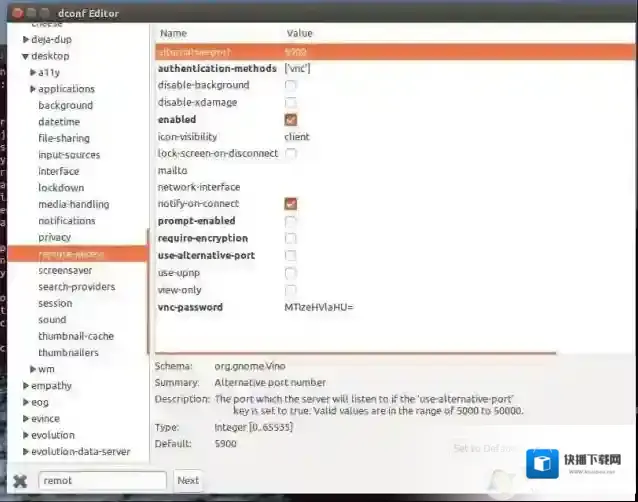Sort keys by the Name column header

click(x=173, y=33)
